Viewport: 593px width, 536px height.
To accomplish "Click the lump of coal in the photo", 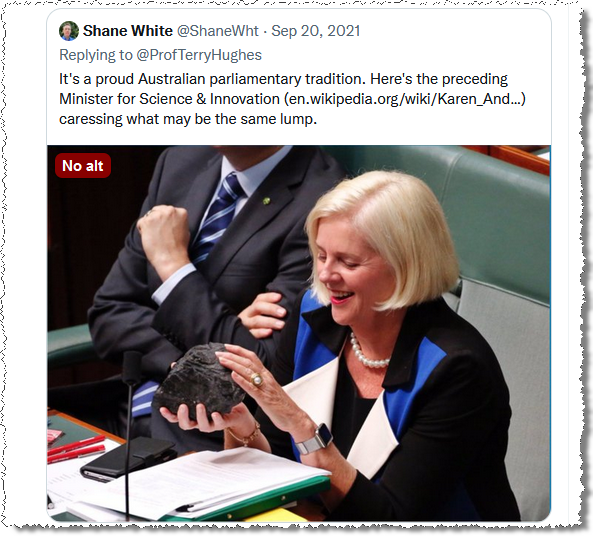I will tap(200, 380).
